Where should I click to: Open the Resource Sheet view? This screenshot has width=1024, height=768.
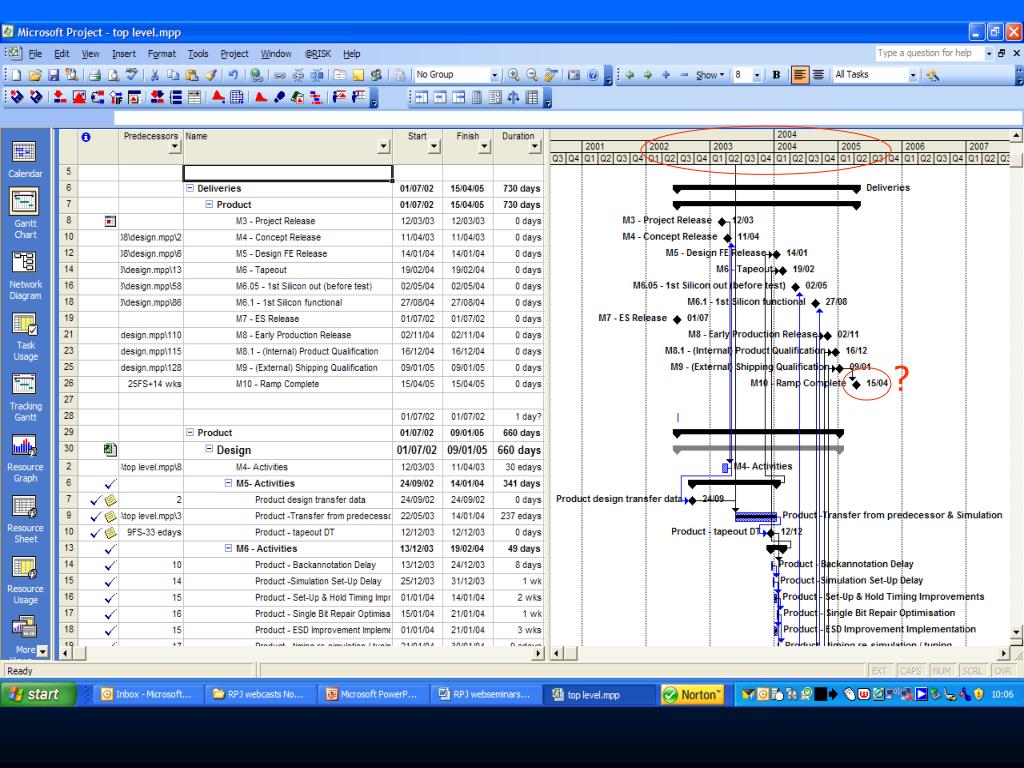click(x=25, y=519)
